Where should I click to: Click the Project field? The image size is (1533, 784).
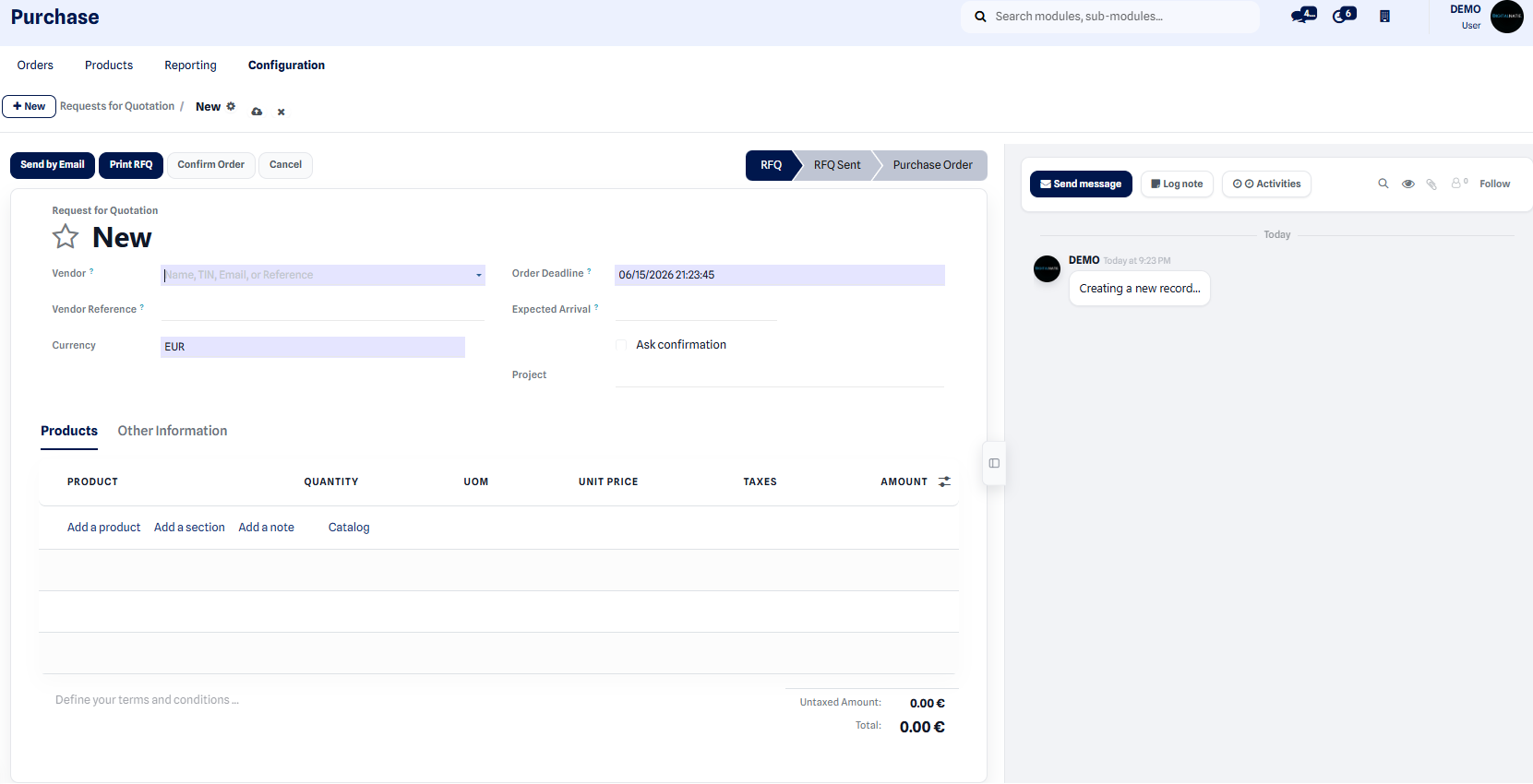tap(780, 375)
